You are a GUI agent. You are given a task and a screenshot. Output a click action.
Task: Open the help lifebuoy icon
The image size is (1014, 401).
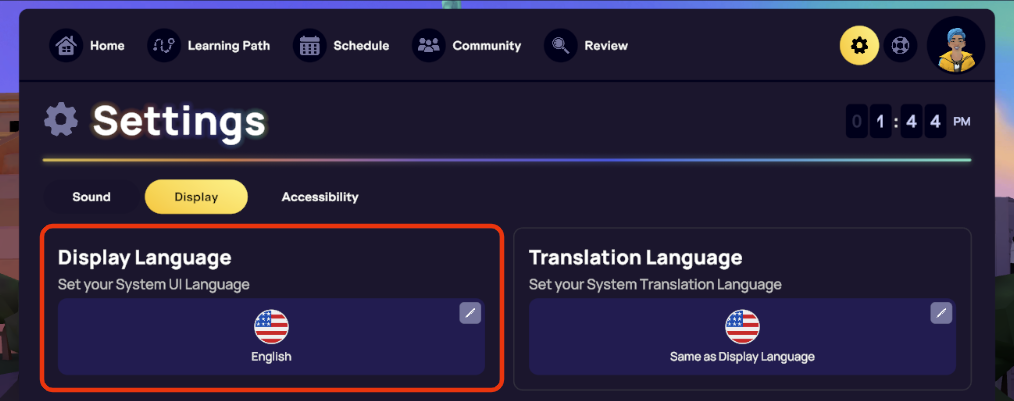(x=900, y=45)
